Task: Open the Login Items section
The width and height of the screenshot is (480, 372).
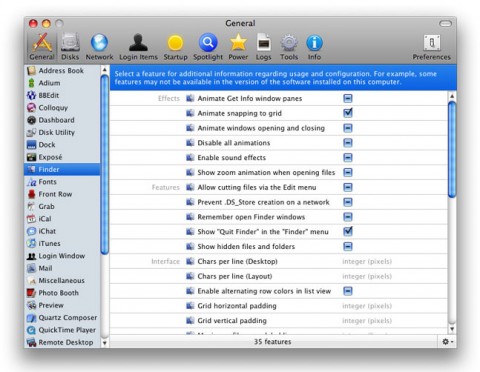Action: pyautogui.click(x=138, y=47)
